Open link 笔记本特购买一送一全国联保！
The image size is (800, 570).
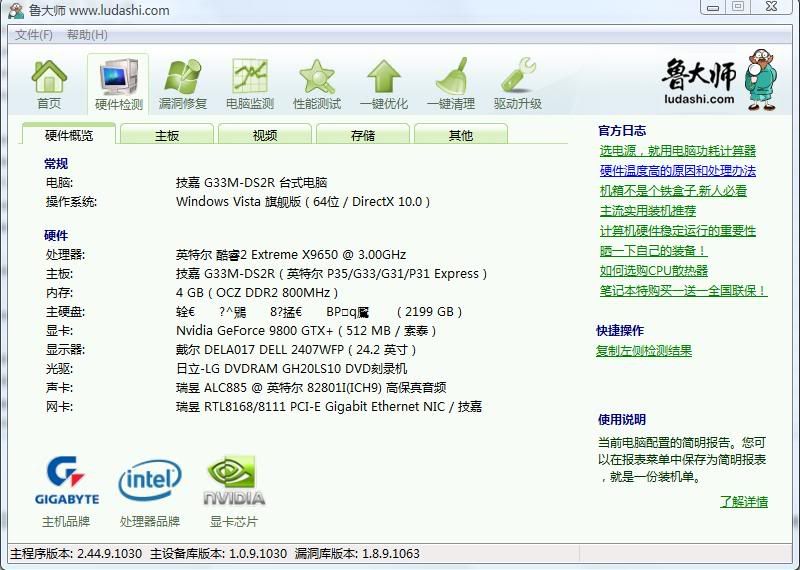[684, 290]
